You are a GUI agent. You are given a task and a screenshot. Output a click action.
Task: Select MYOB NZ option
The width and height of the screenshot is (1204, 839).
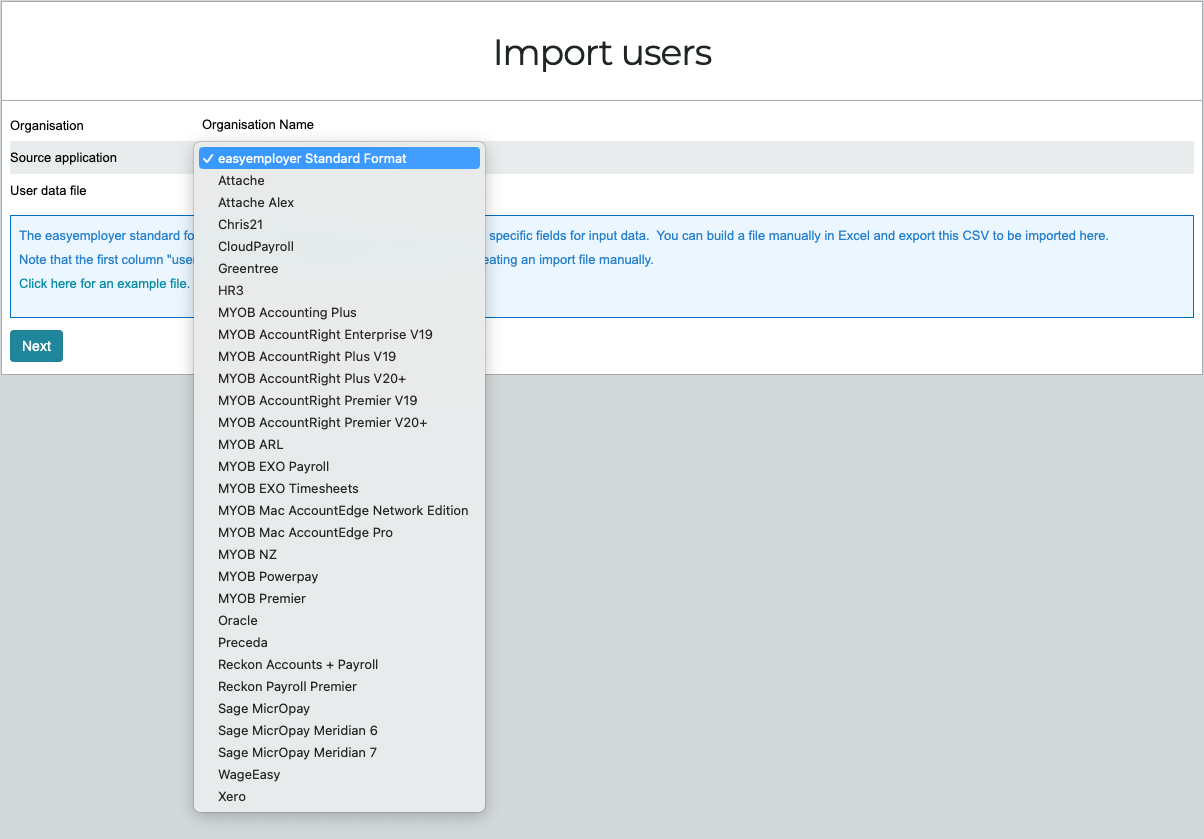339,554
